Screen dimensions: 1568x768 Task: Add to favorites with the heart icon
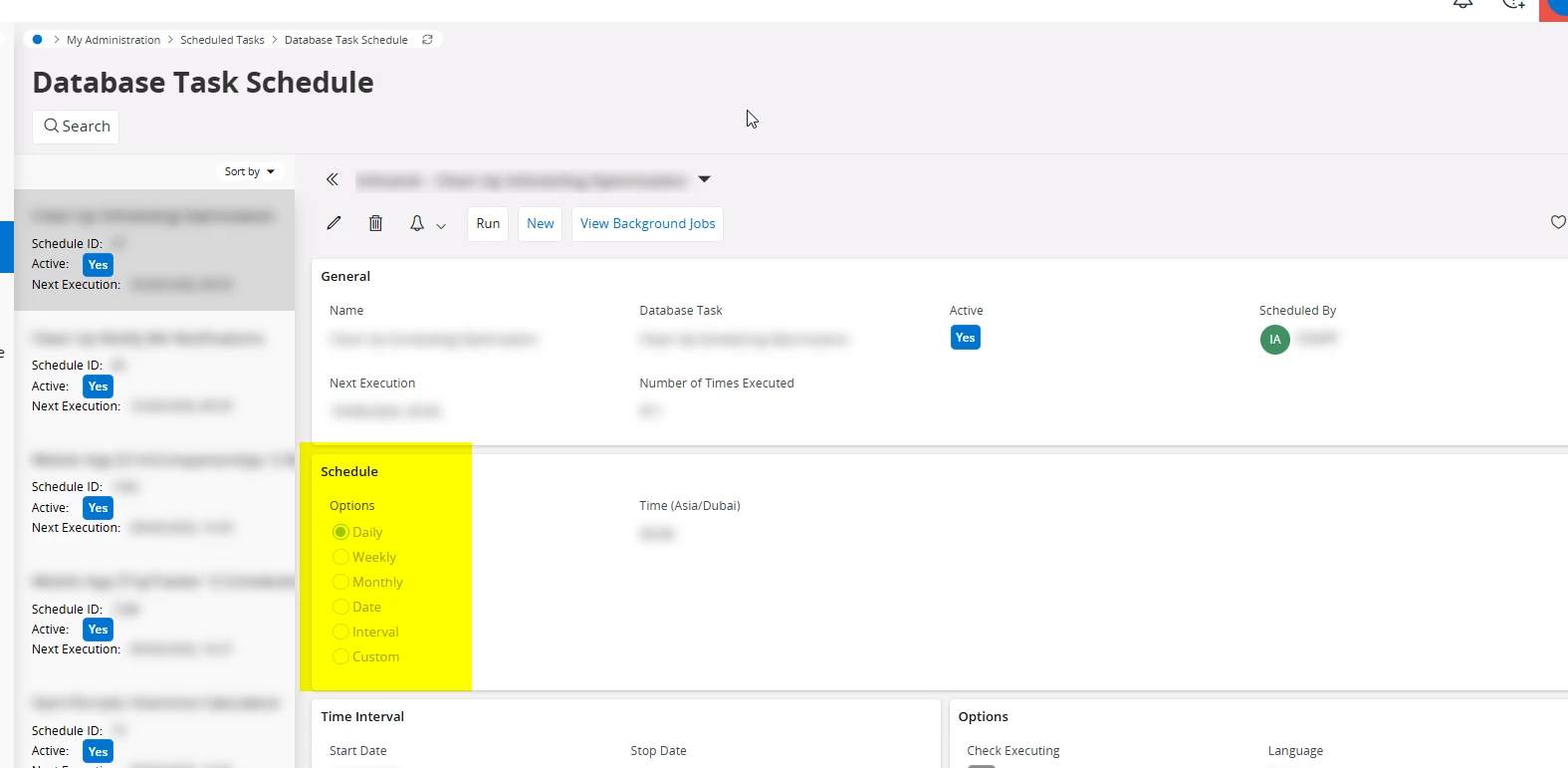1558,222
